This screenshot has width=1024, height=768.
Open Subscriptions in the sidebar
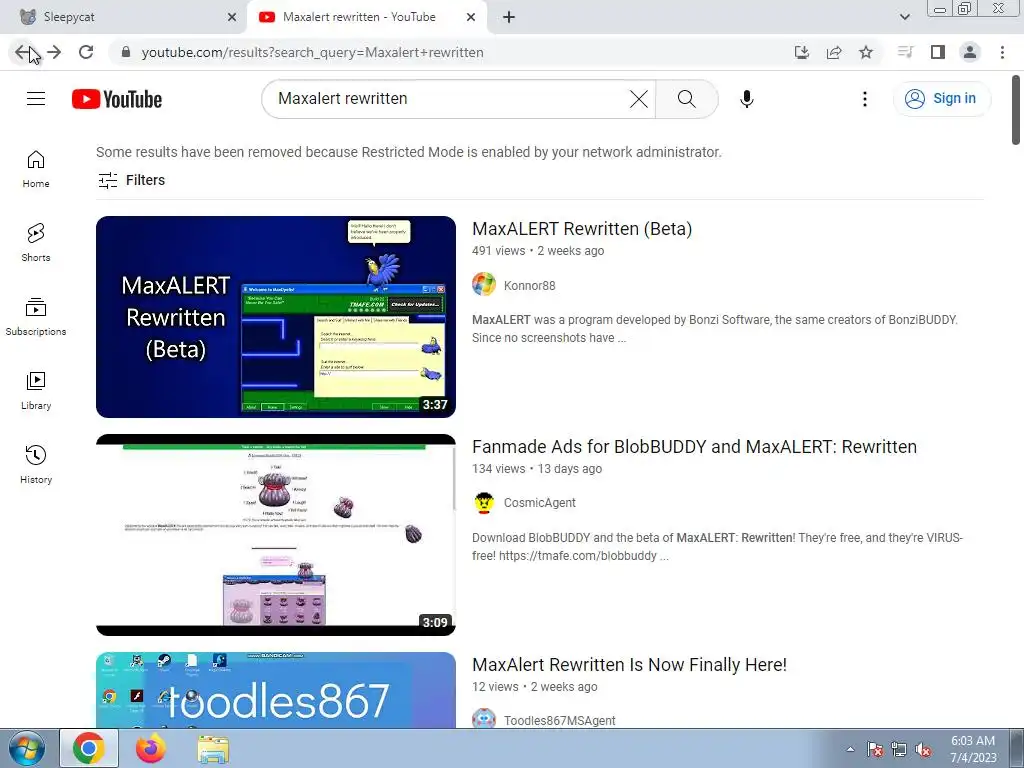pos(36,317)
